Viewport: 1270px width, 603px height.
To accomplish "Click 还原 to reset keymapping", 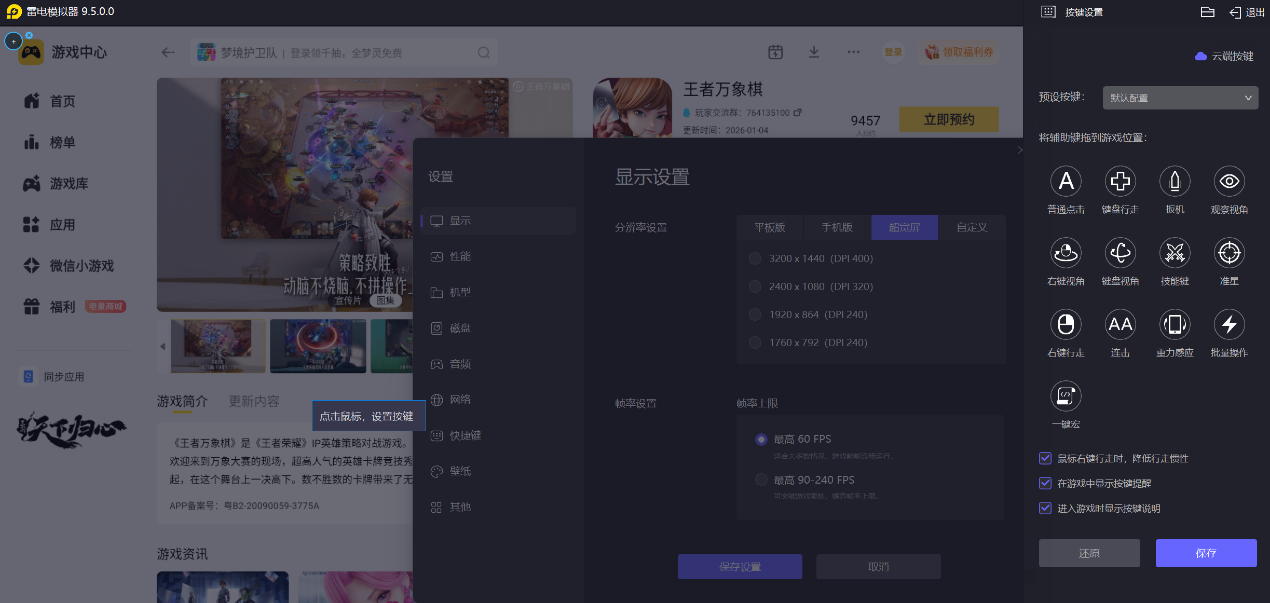I will click(x=1089, y=553).
